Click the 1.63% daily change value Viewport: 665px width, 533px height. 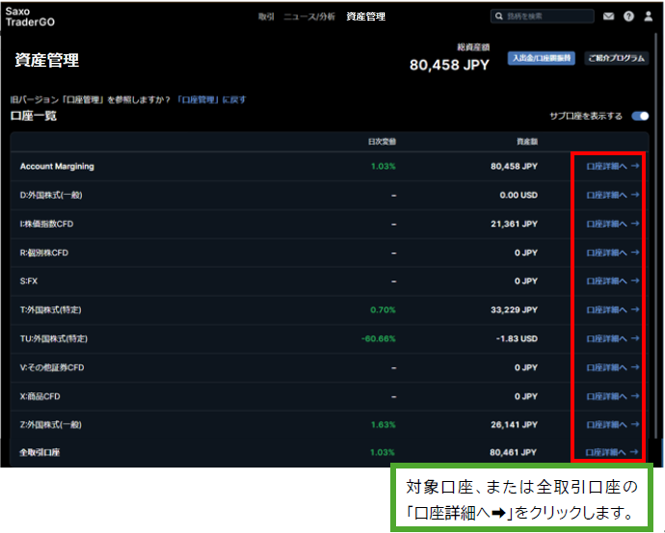383,424
